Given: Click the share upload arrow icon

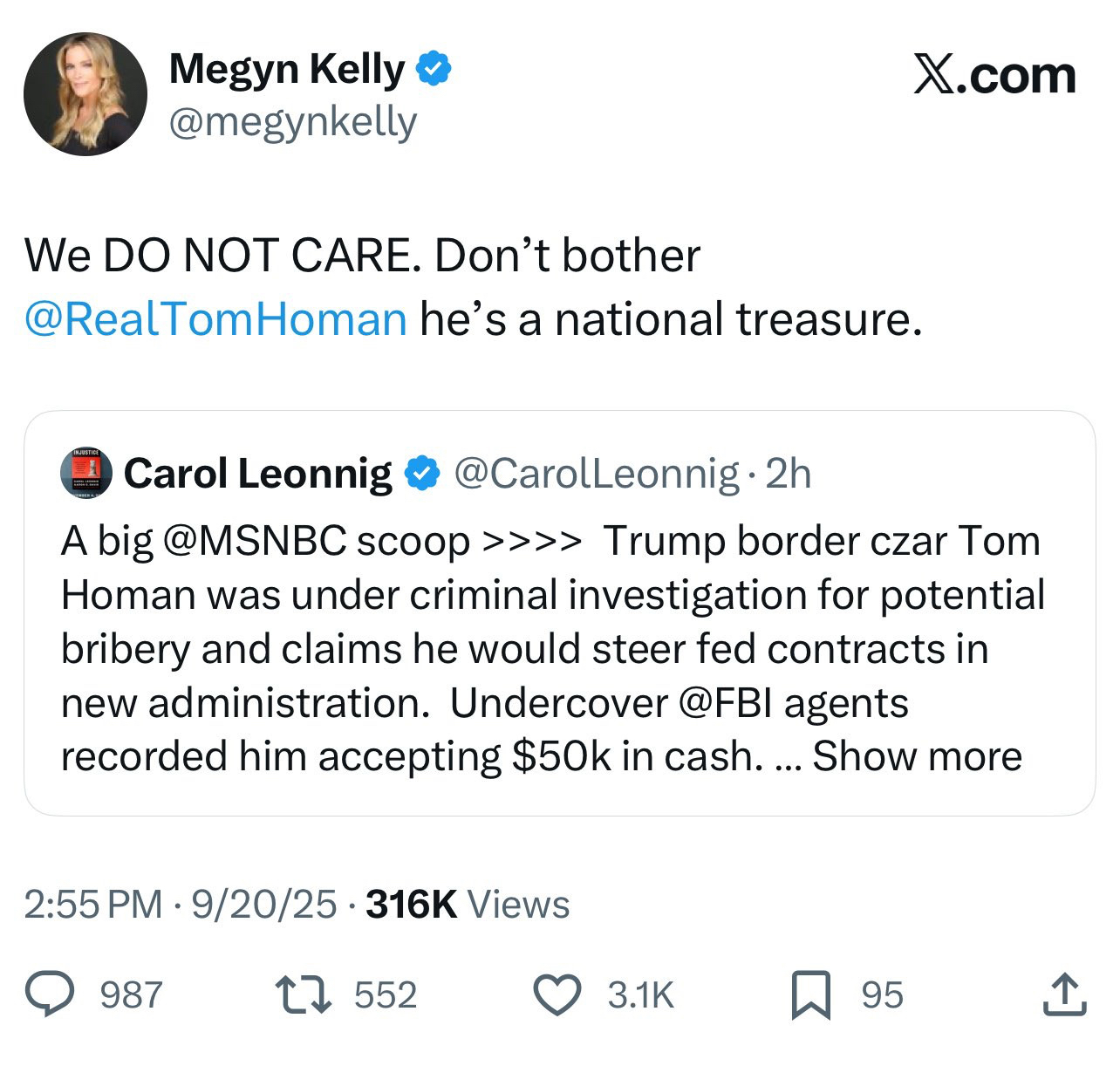Looking at the screenshot, I should pyautogui.click(x=1065, y=995).
